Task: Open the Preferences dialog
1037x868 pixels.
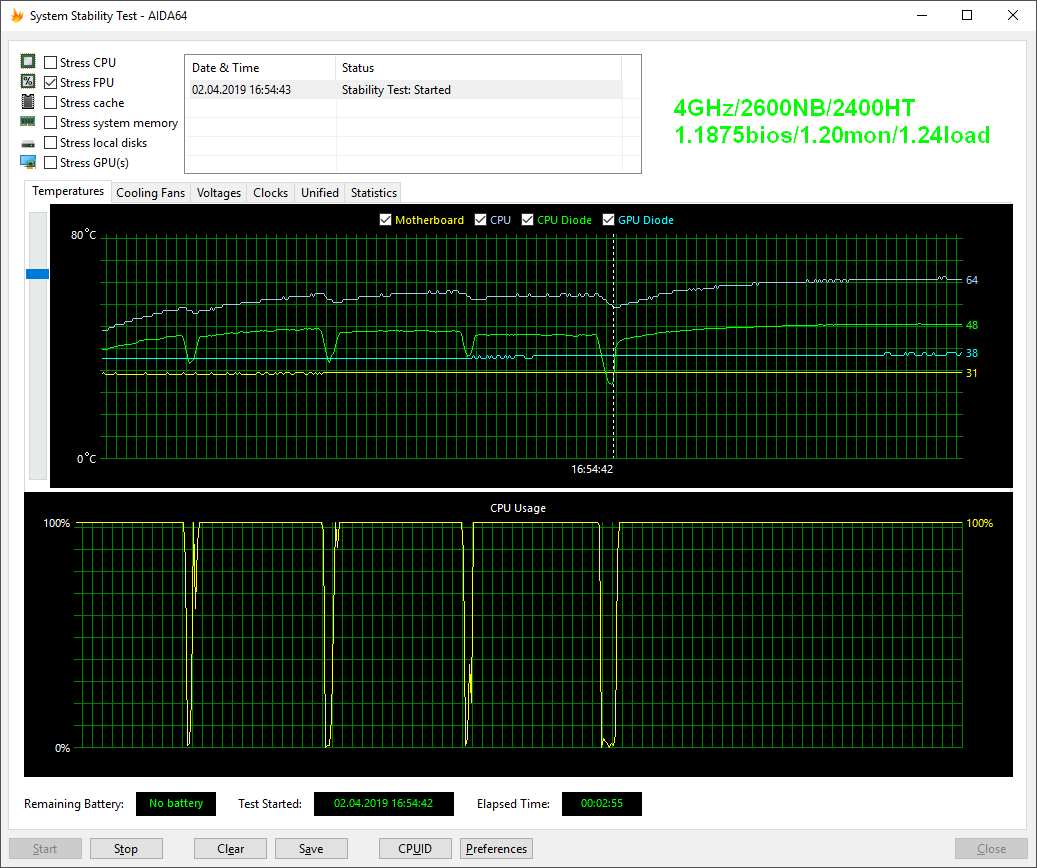Action: coord(496,848)
